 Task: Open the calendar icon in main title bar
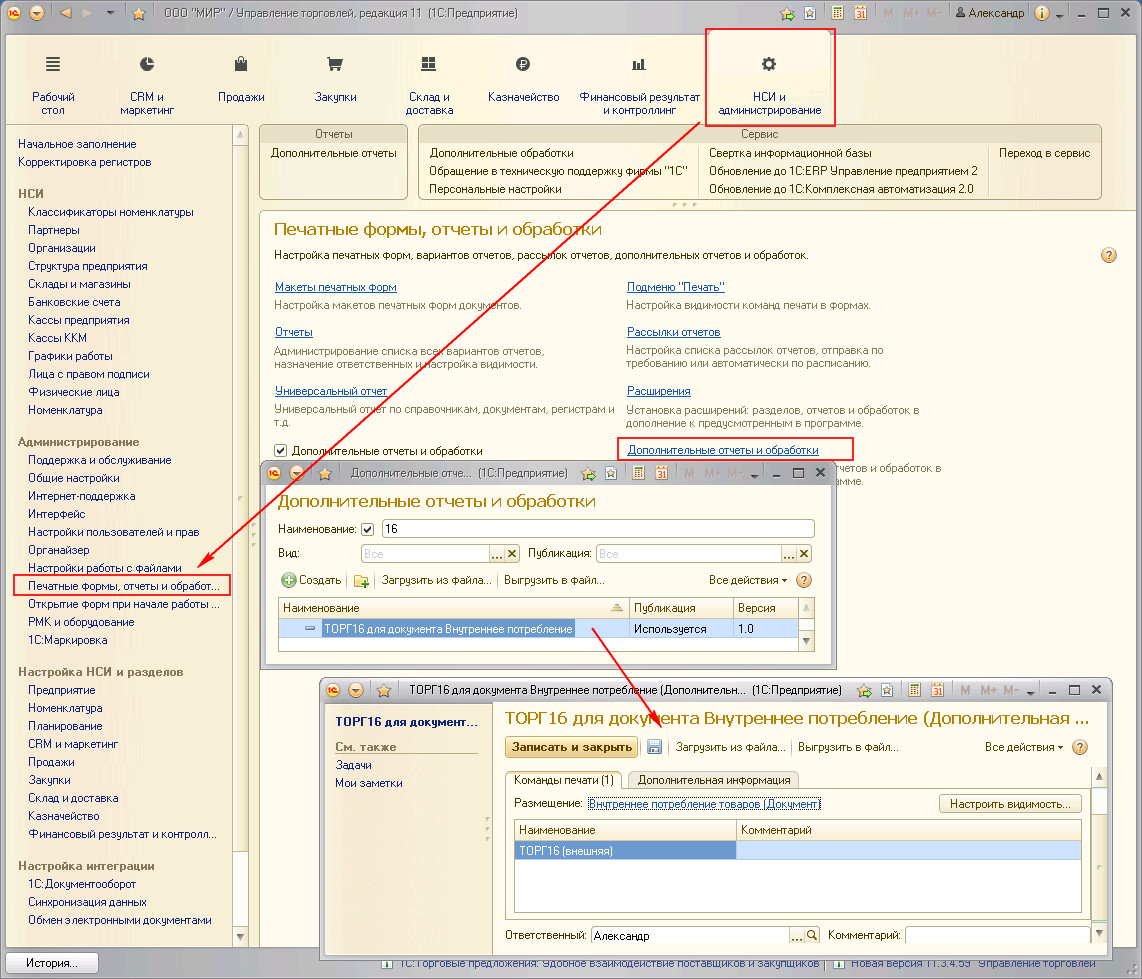pos(860,13)
